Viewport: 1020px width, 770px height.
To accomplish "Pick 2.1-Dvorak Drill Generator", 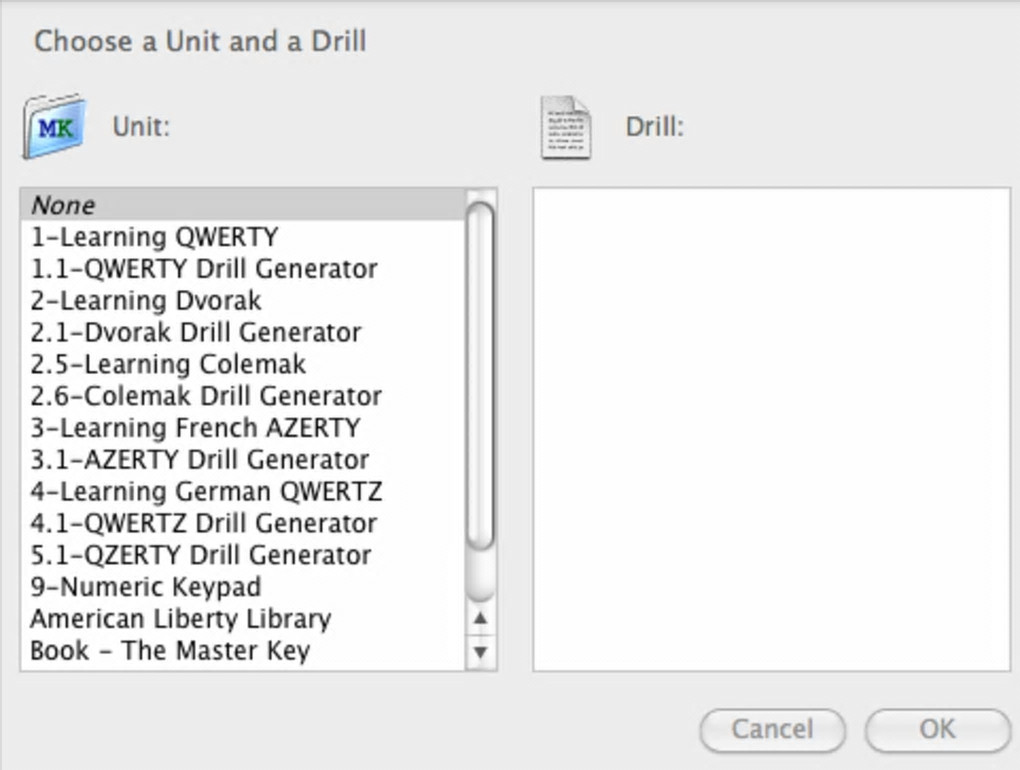I will (x=196, y=333).
